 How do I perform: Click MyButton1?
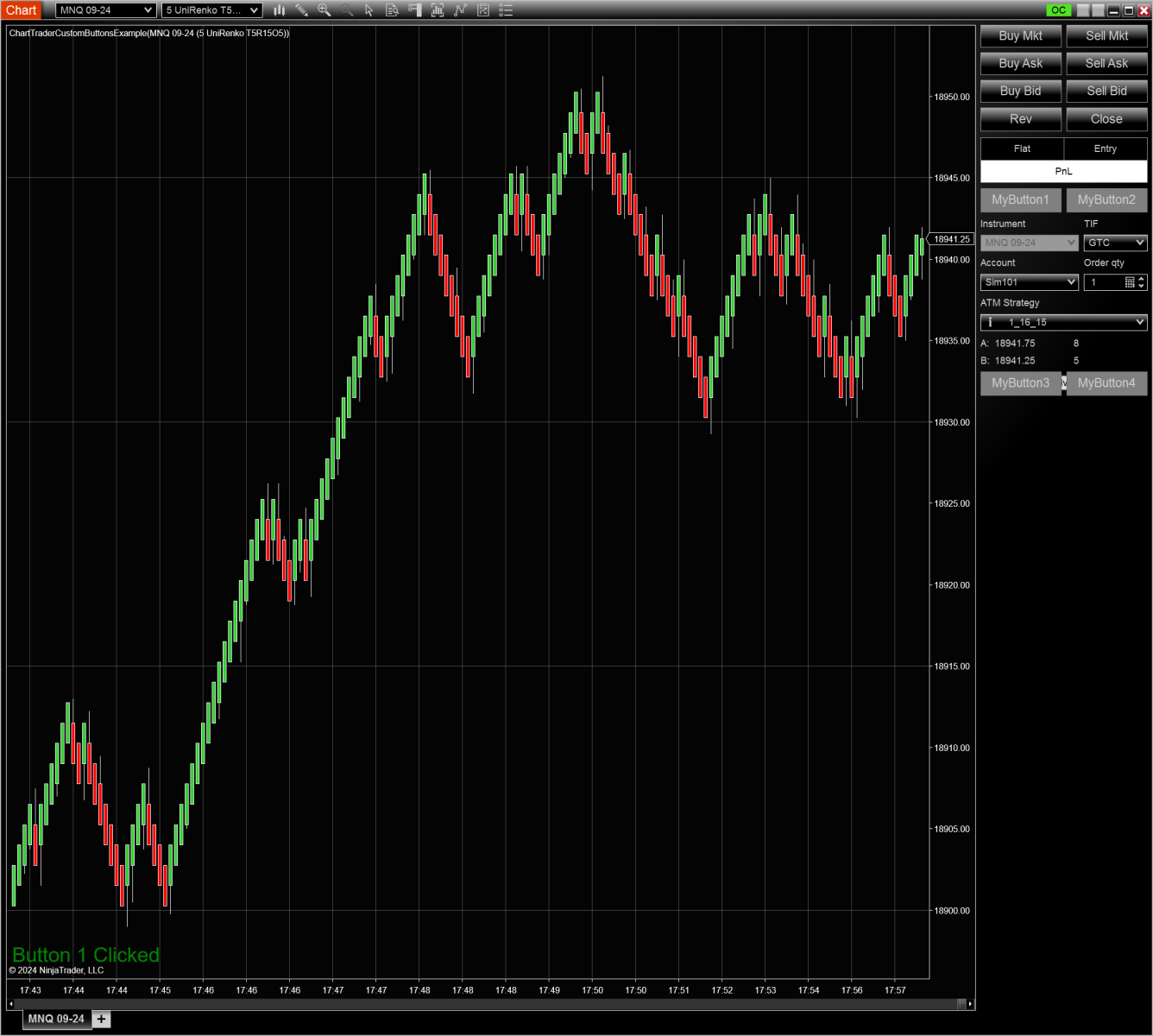pyautogui.click(x=1021, y=200)
